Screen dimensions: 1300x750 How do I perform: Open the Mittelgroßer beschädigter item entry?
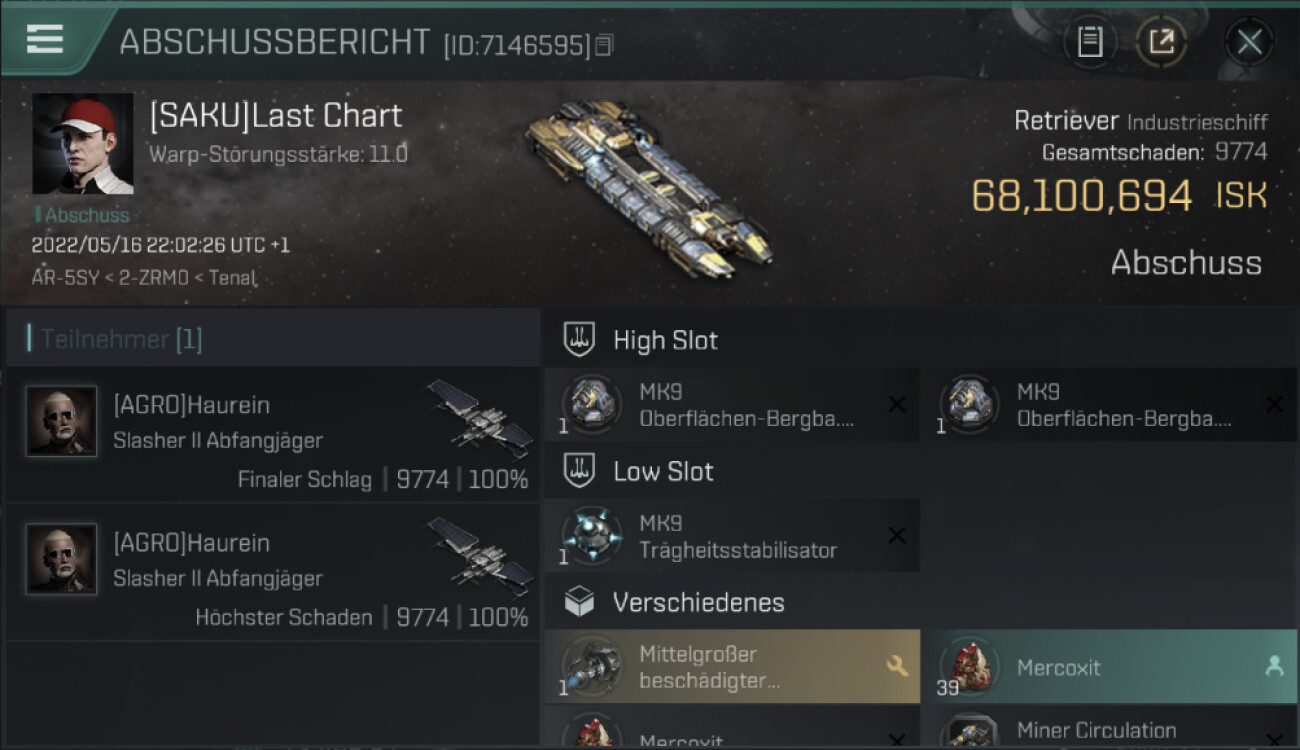click(732, 667)
